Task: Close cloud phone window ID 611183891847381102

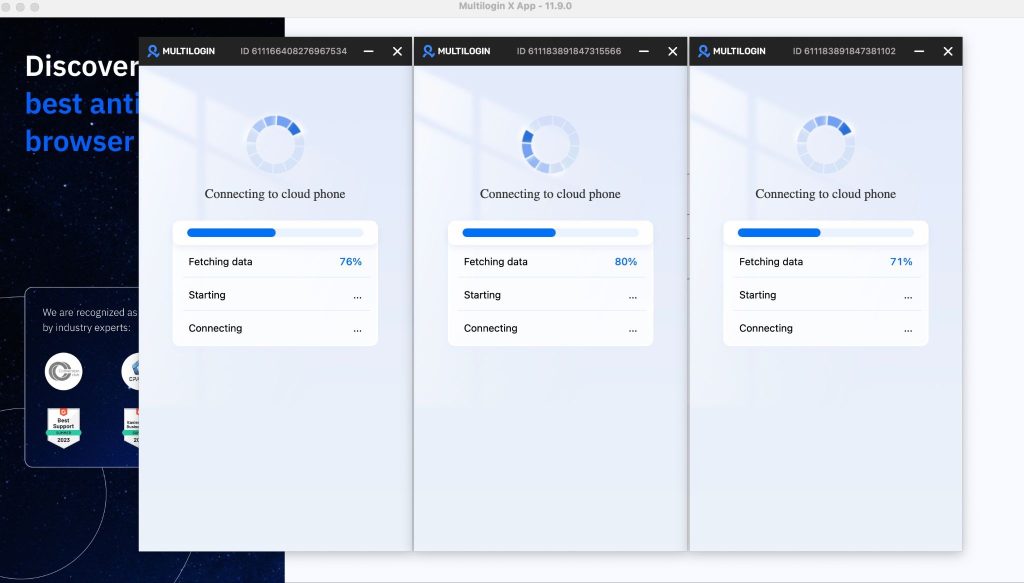Action: pyautogui.click(x=948, y=51)
